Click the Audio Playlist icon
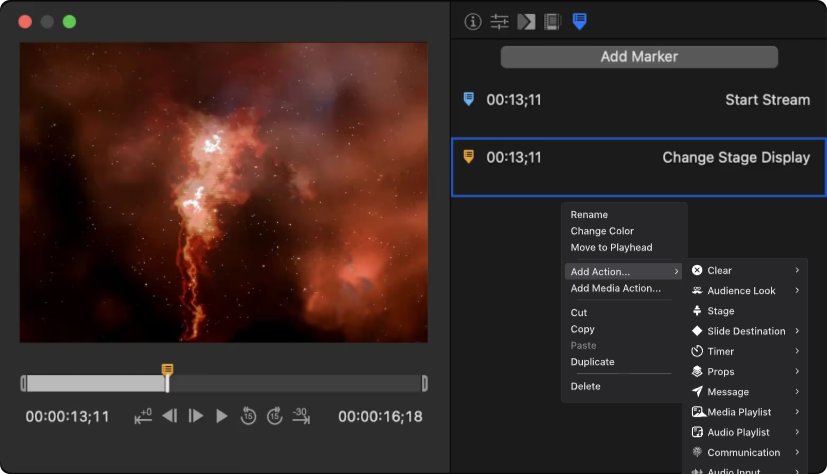827x474 pixels. tap(697, 432)
